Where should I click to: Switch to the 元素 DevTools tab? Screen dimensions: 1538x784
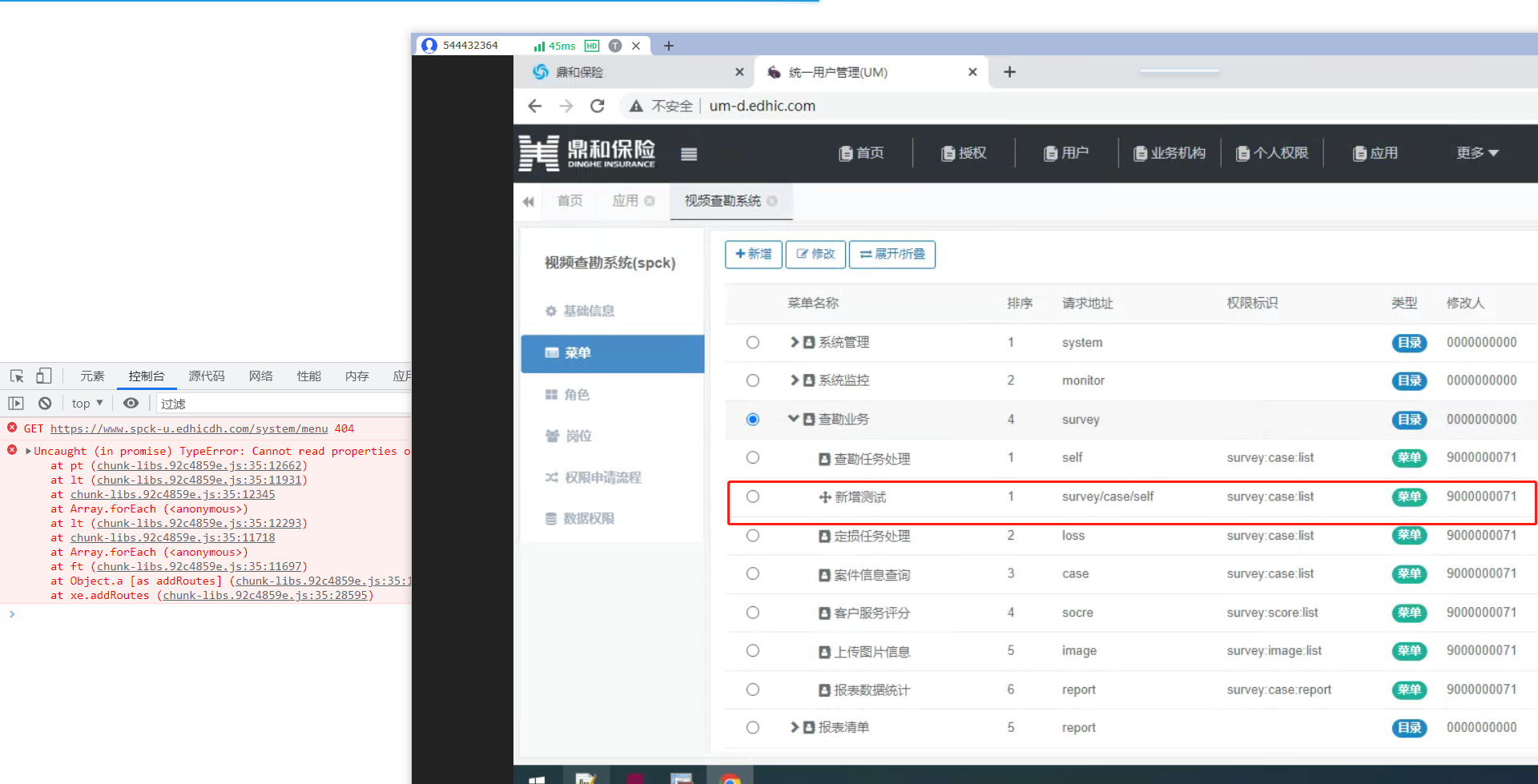pyautogui.click(x=93, y=376)
